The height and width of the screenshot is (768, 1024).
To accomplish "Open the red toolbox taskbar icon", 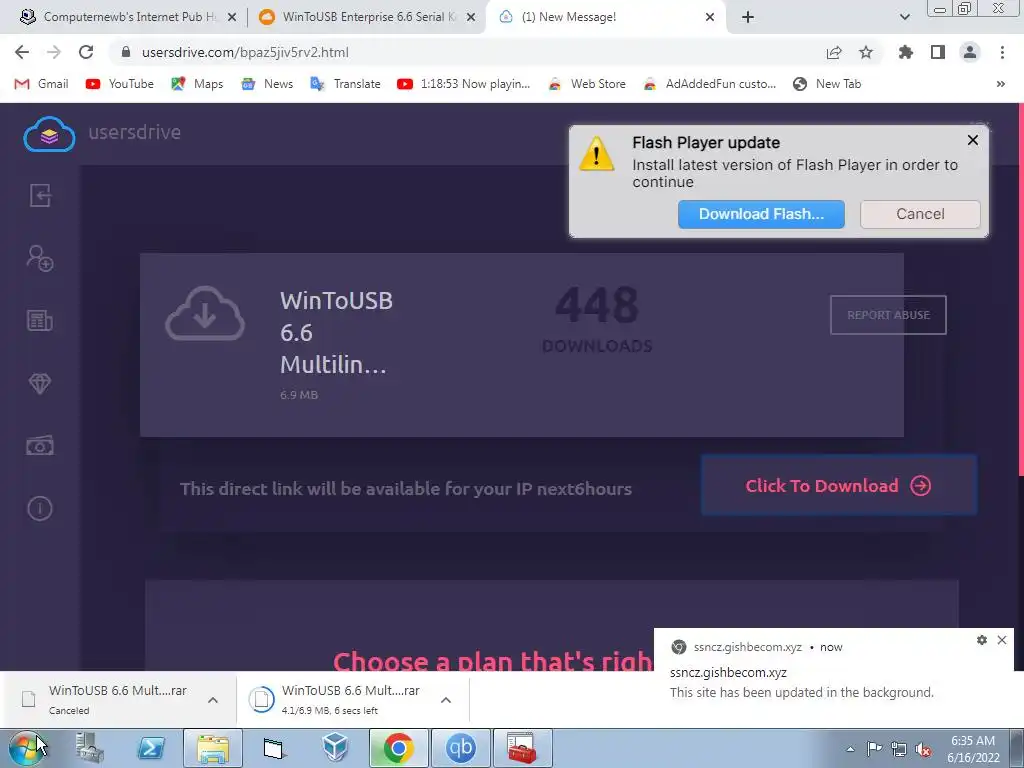I will [x=522, y=748].
